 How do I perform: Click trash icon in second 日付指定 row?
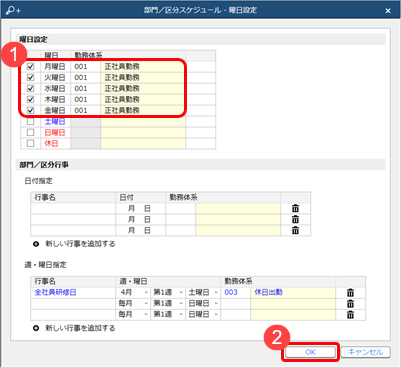click(295, 220)
